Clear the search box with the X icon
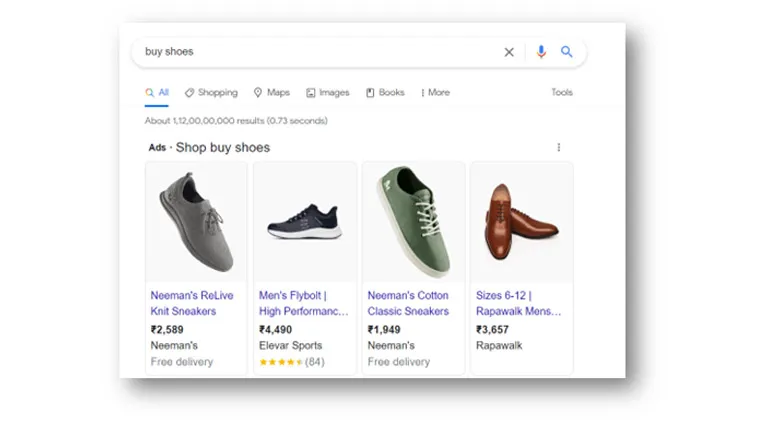The image size is (768, 424). [x=509, y=52]
